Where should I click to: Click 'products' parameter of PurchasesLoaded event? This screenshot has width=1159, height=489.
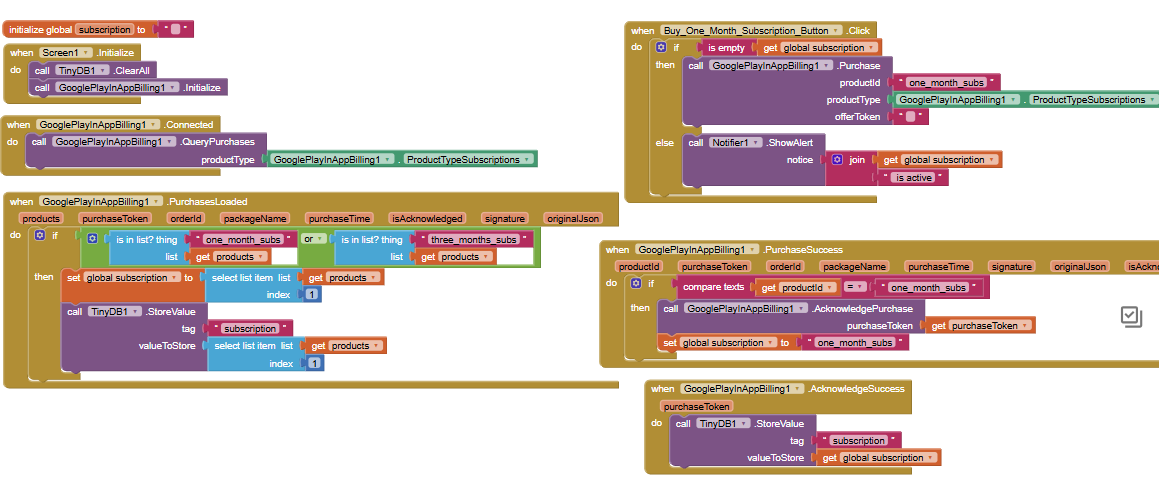pos(41,219)
